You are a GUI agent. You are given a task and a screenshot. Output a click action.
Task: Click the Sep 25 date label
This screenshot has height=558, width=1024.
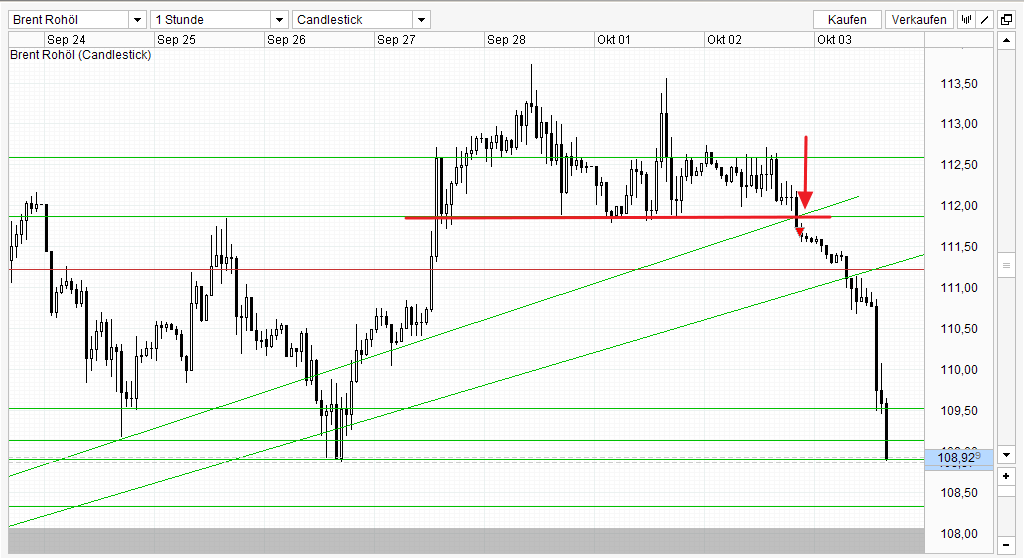click(176, 40)
